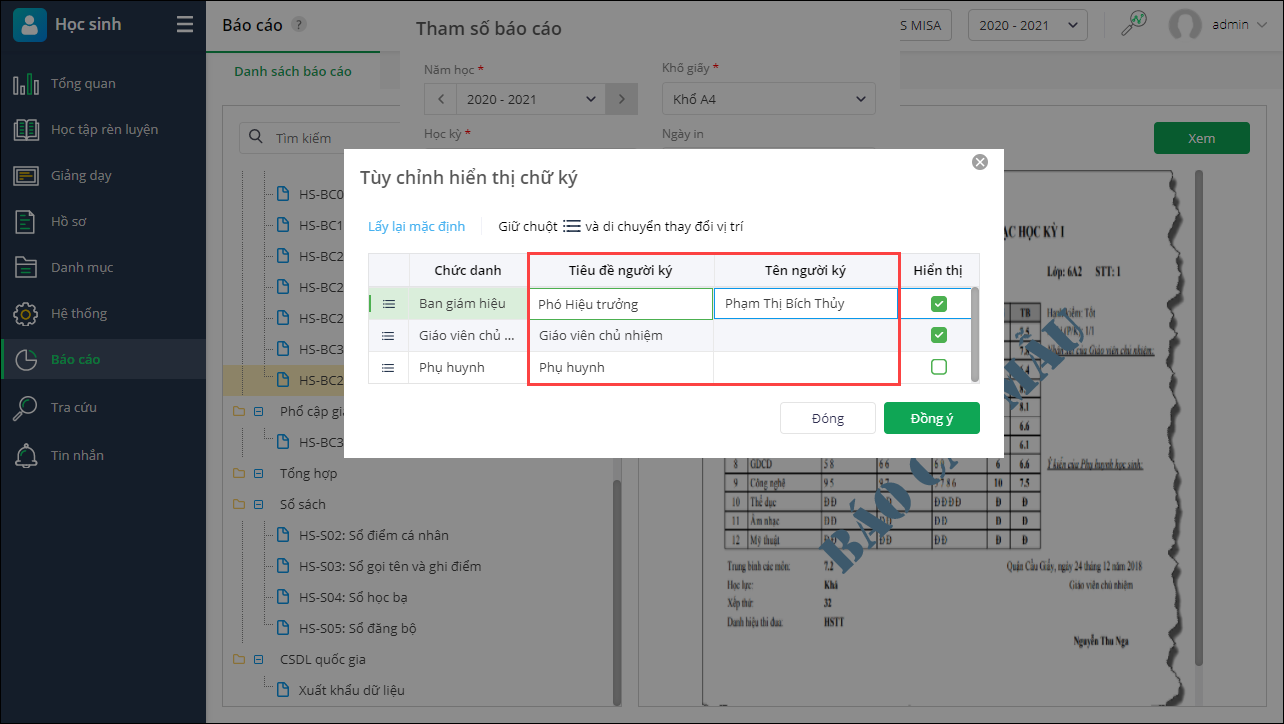Image resolution: width=1284 pixels, height=724 pixels.
Task: Click the Học tập rèn luyện book icon
Action: (26, 129)
